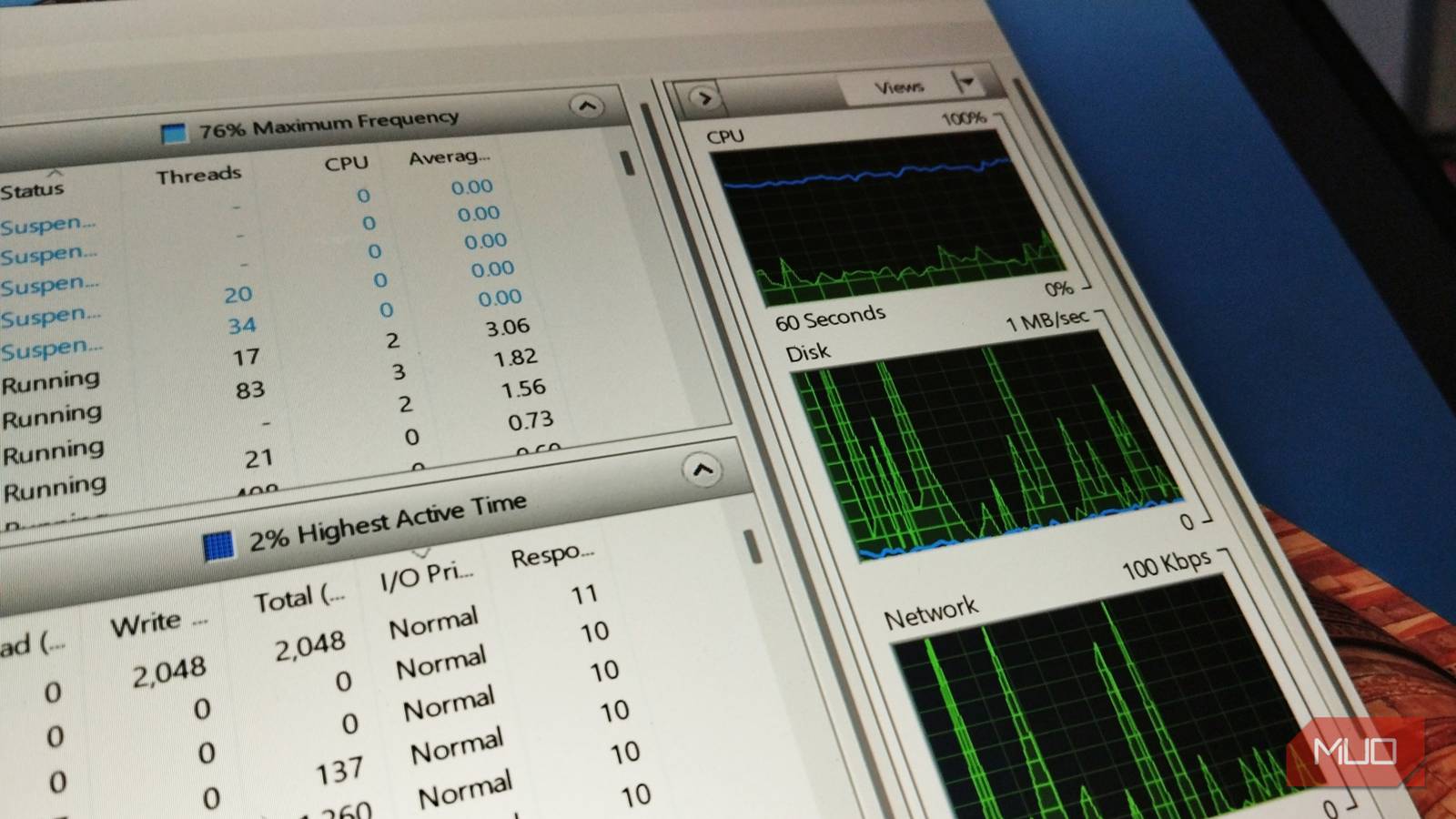
Task: Click the 2,048 value in Write column
Action: coord(169,673)
